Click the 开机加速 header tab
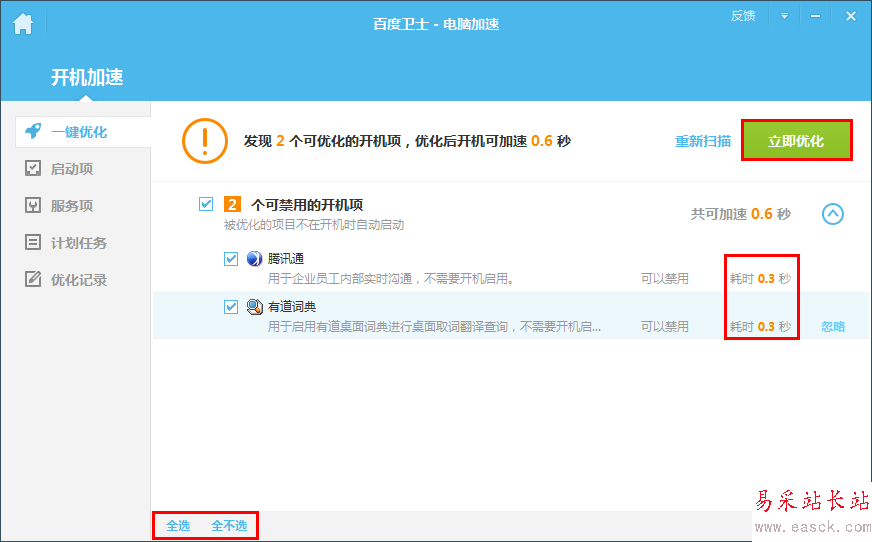Image resolution: width=872 pixels, height=542 pixels. 87,77
